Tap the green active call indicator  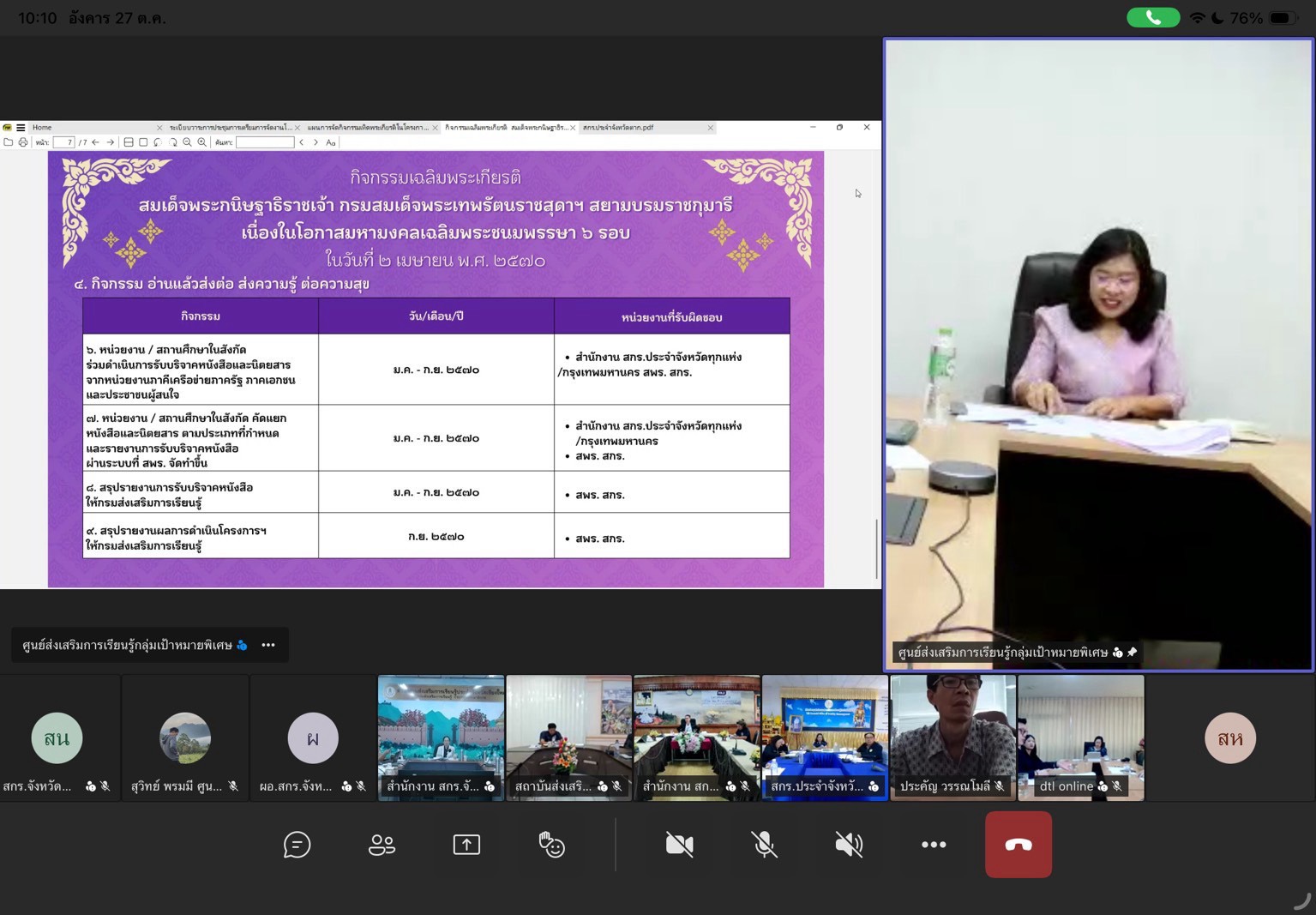click(x=1153, y=17)
